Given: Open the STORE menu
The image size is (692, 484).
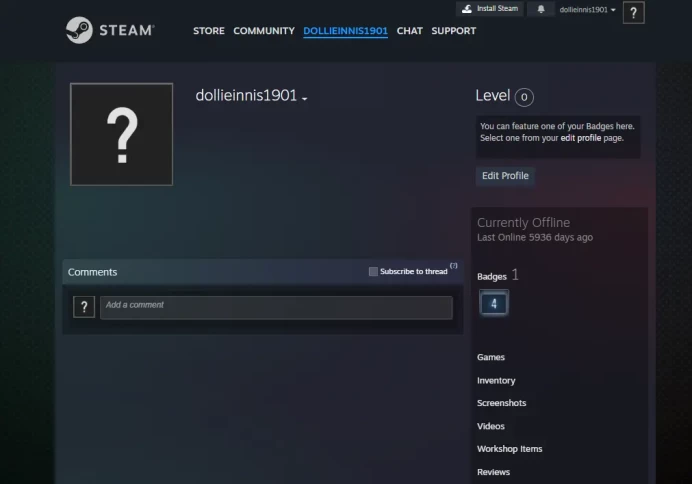Looking at the screenshot, I should (209, 31).
